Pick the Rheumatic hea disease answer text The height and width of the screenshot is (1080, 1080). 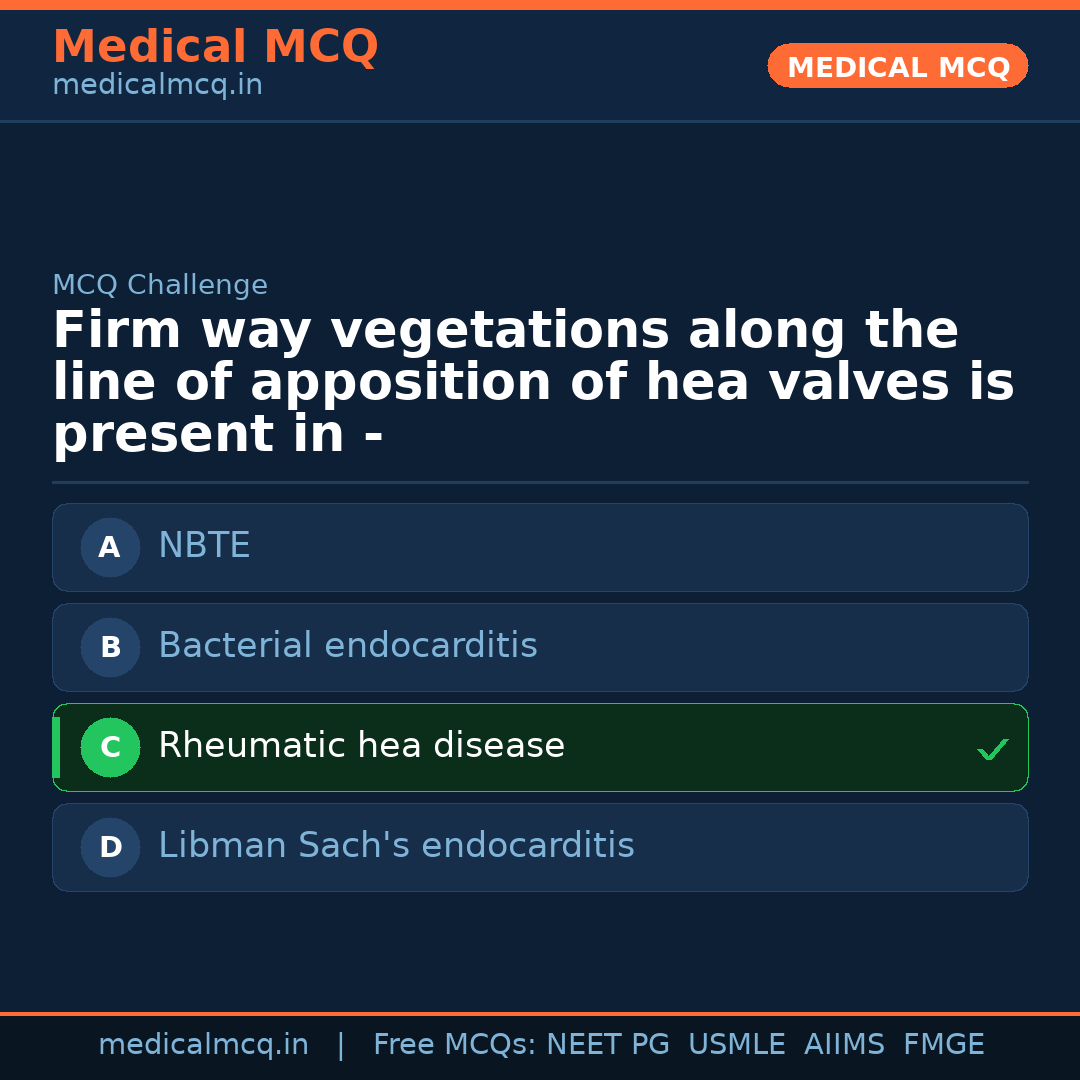click(361, 746)
